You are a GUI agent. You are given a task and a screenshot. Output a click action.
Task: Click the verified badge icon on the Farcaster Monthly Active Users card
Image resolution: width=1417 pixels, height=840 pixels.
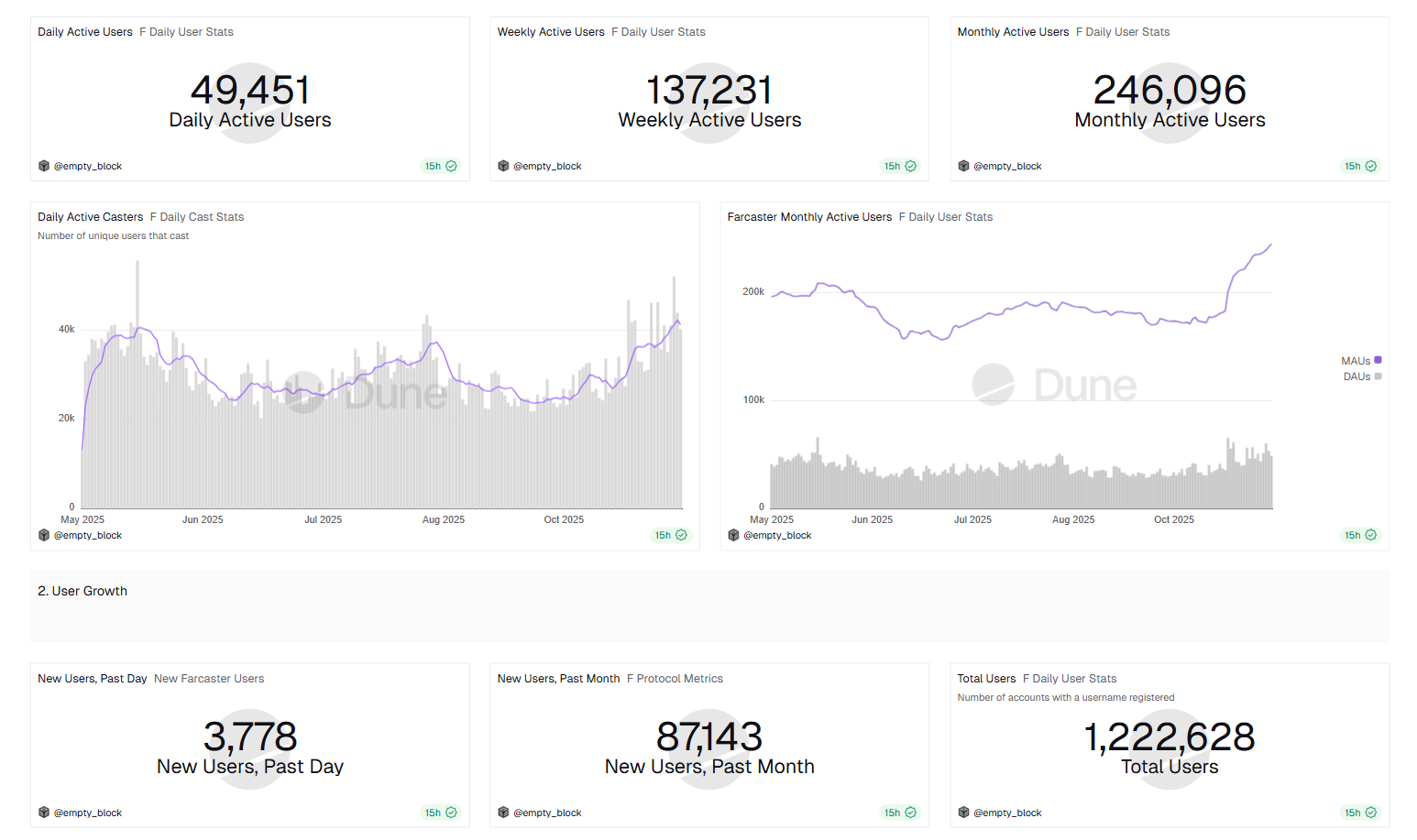[1371, 535]
